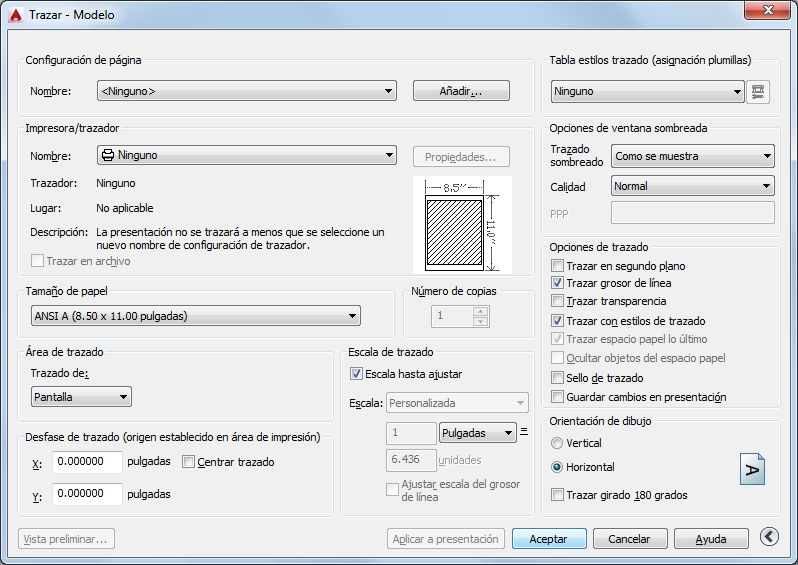This screenshot has height=565, width=798.
Task: Open the plot style table editor icon
Action: 758,92
